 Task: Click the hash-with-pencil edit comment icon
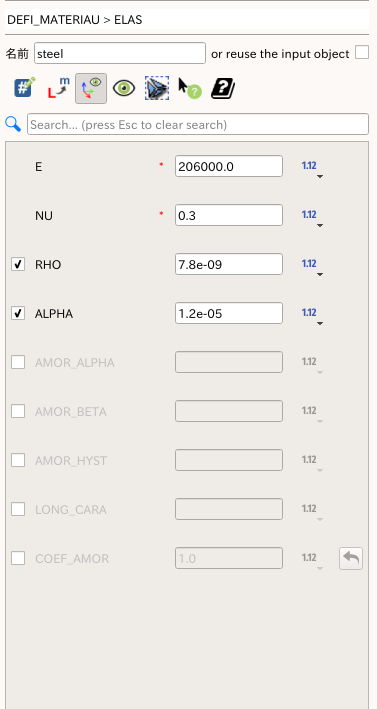(x=24, y=88)
